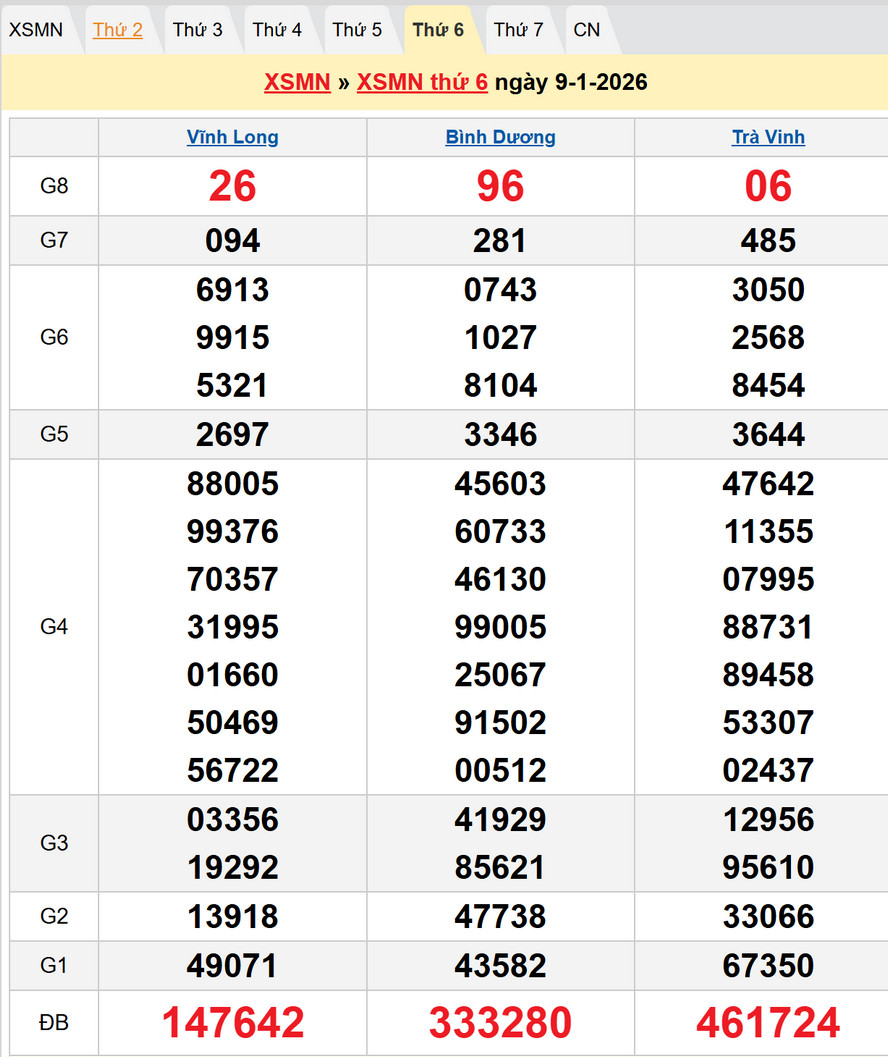Switch to the Thứ 7 tab
This screenshot has width=888, height=1057.
click(518, 30)
